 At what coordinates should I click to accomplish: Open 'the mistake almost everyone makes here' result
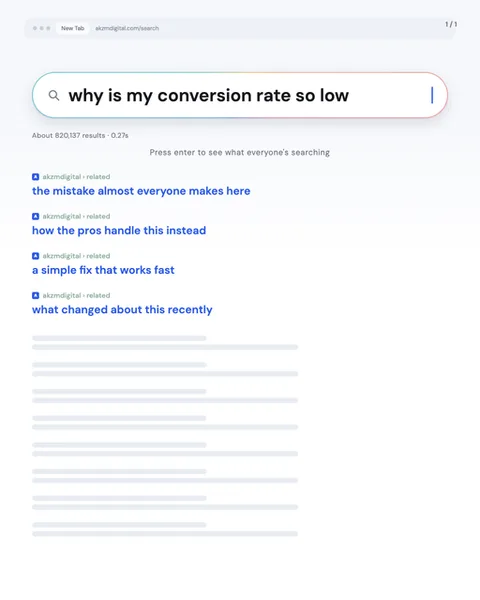pos(141,191)
